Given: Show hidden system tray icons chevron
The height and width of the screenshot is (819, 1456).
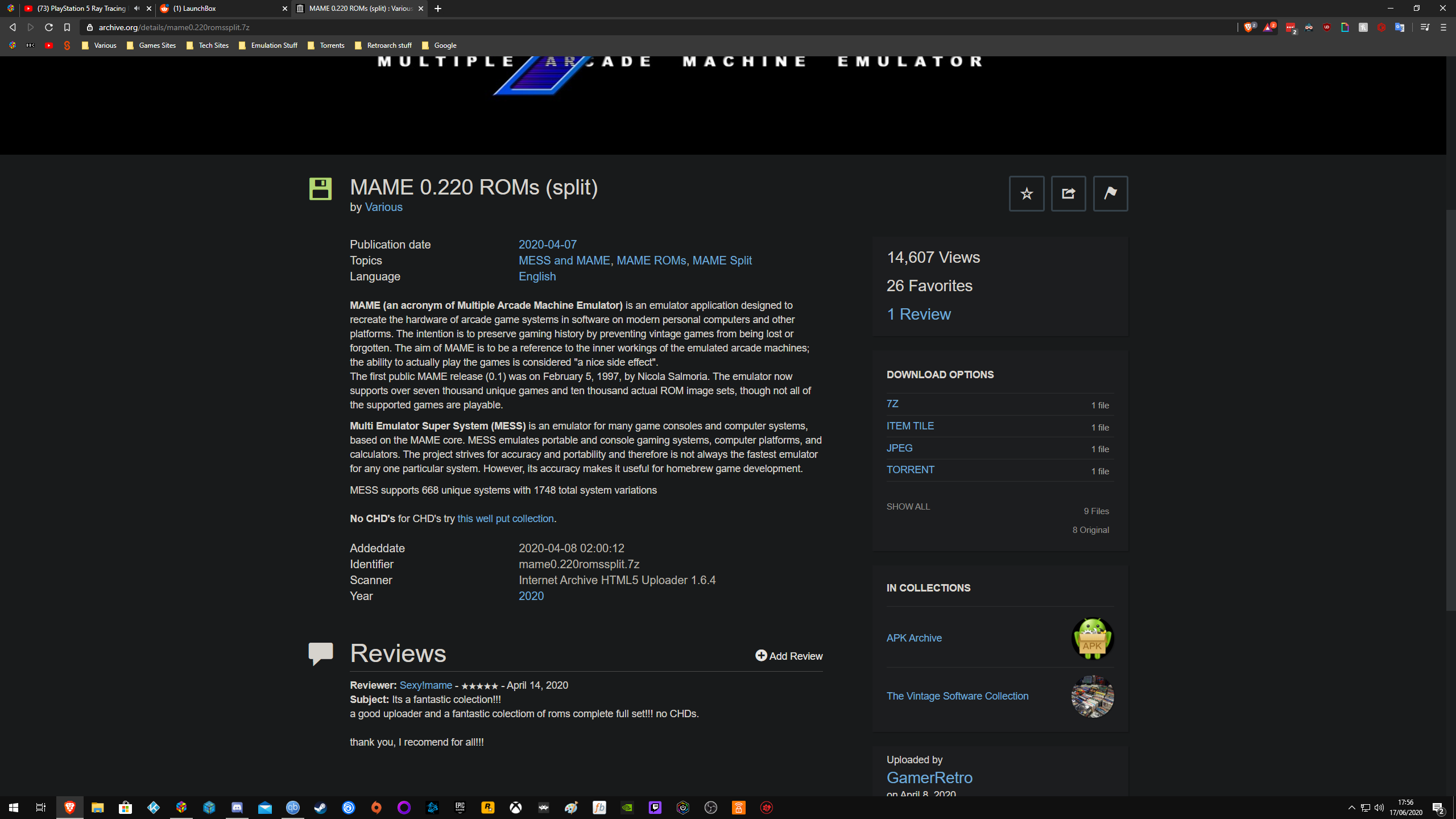Looking at the screenshot, I should click(1352, 808).
